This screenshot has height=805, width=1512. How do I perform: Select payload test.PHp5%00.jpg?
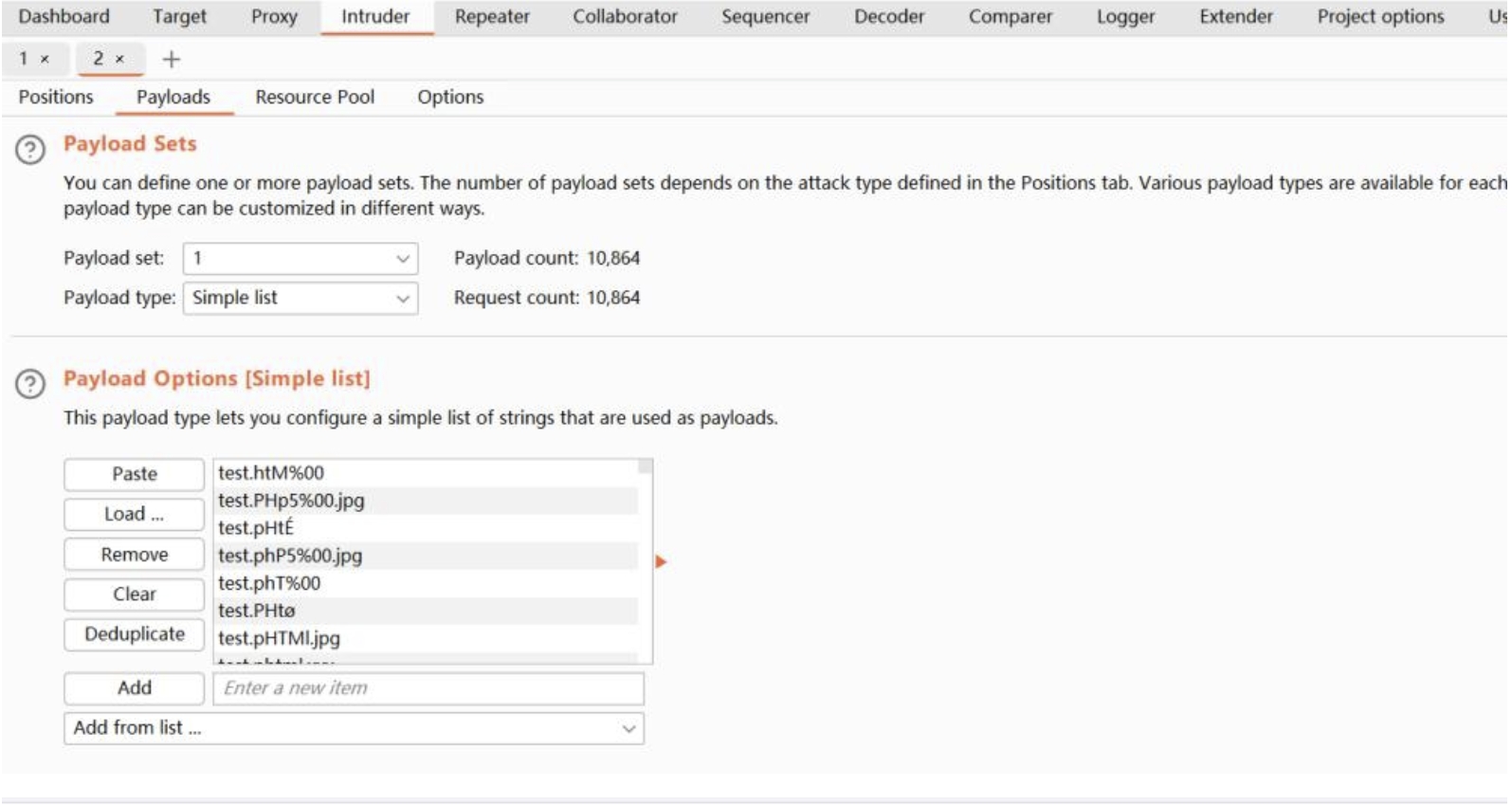[x=428, y=501]
